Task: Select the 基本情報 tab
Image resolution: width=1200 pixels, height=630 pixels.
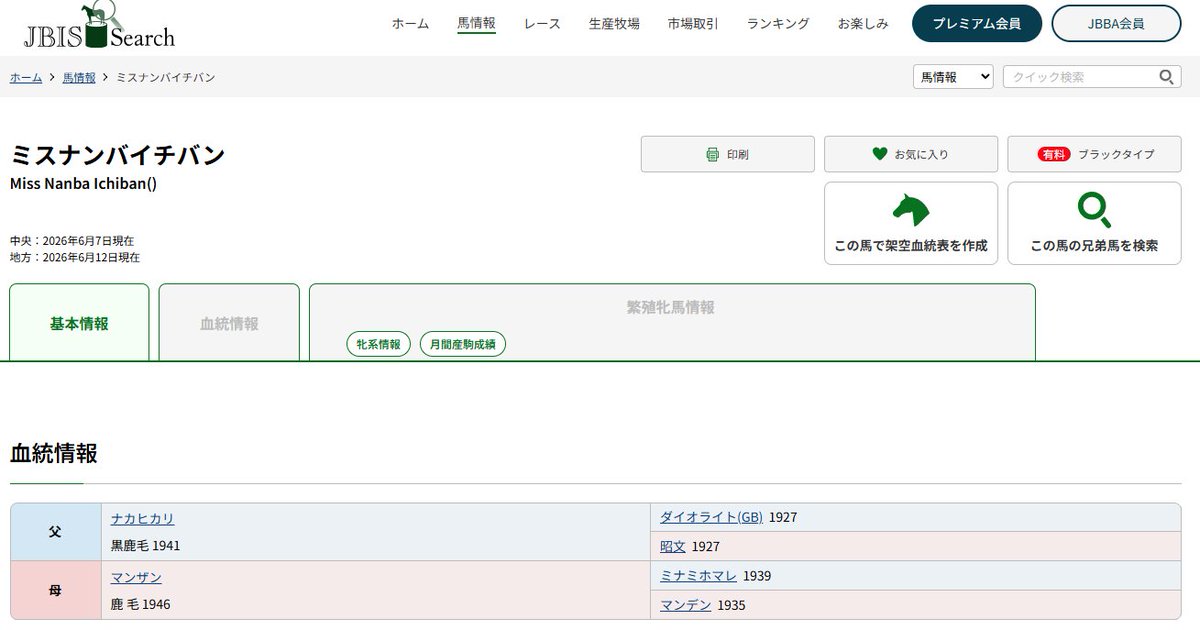Action: pyautogui.click(x=79, y=323)
